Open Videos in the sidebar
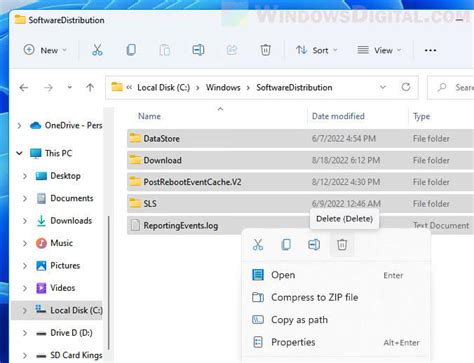Viewport: 474px width, 363px height. click(x=55, y=288)
